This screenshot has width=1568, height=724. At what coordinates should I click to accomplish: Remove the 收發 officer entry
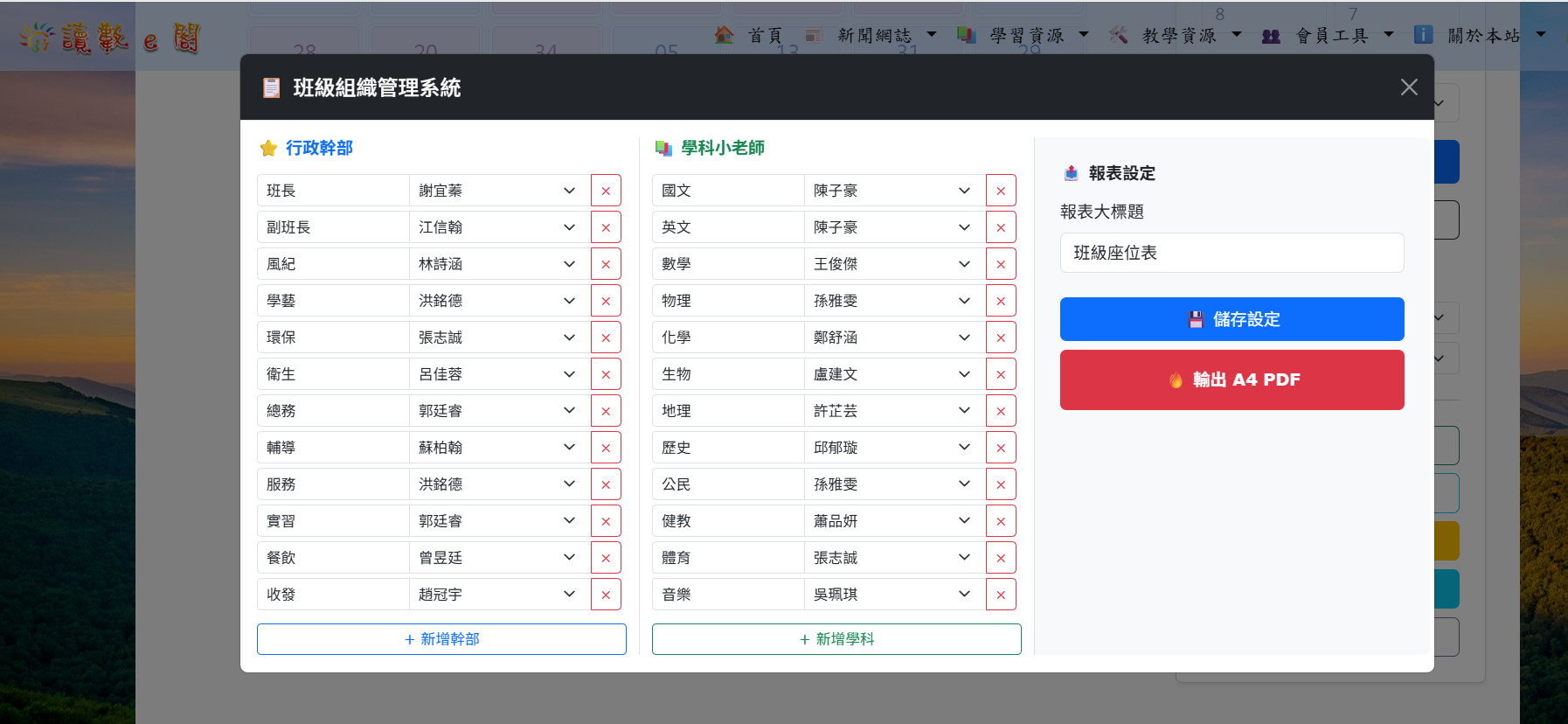point(606,595)
